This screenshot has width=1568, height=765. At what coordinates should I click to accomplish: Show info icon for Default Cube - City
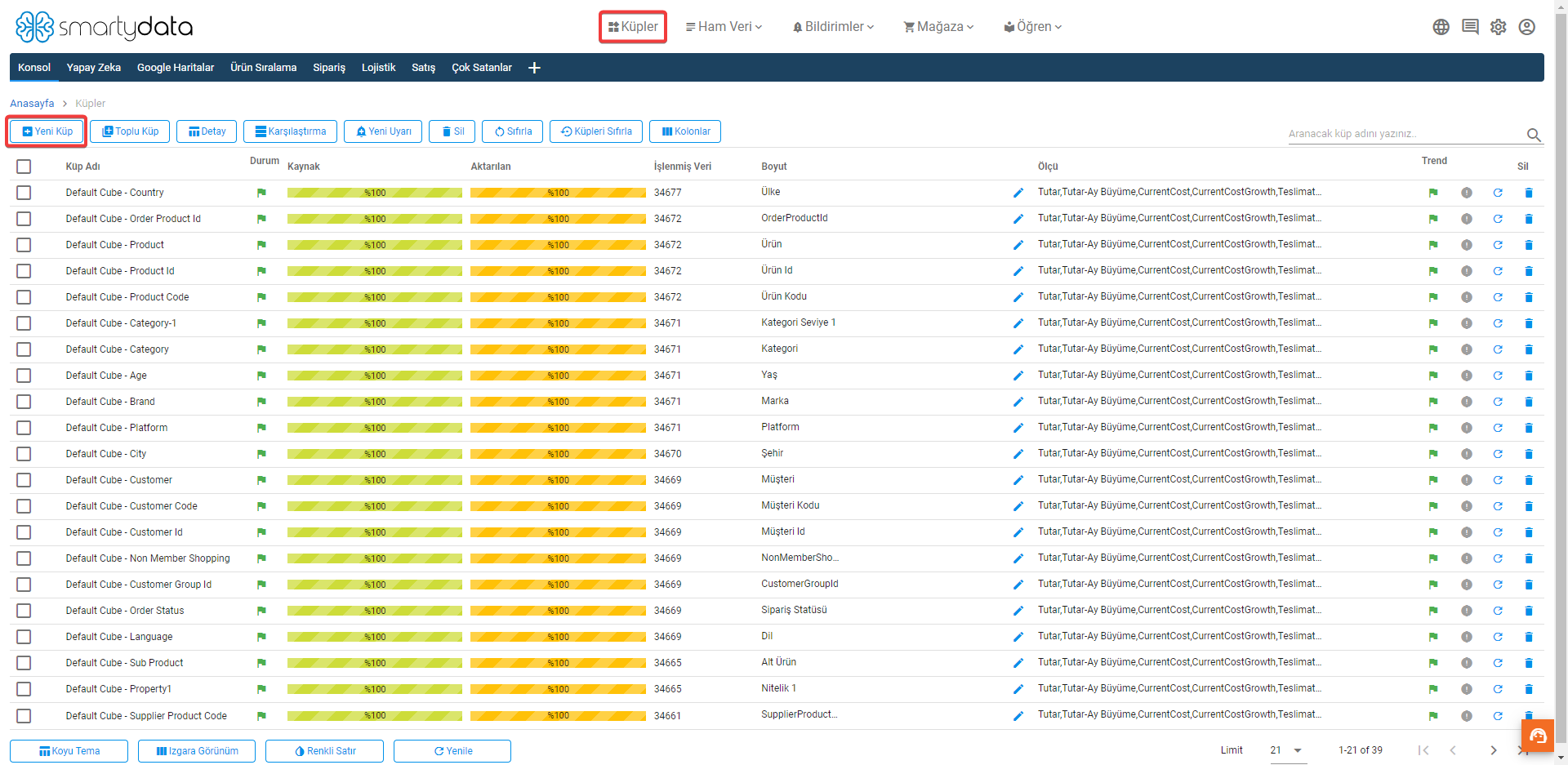click(1467, 454)
